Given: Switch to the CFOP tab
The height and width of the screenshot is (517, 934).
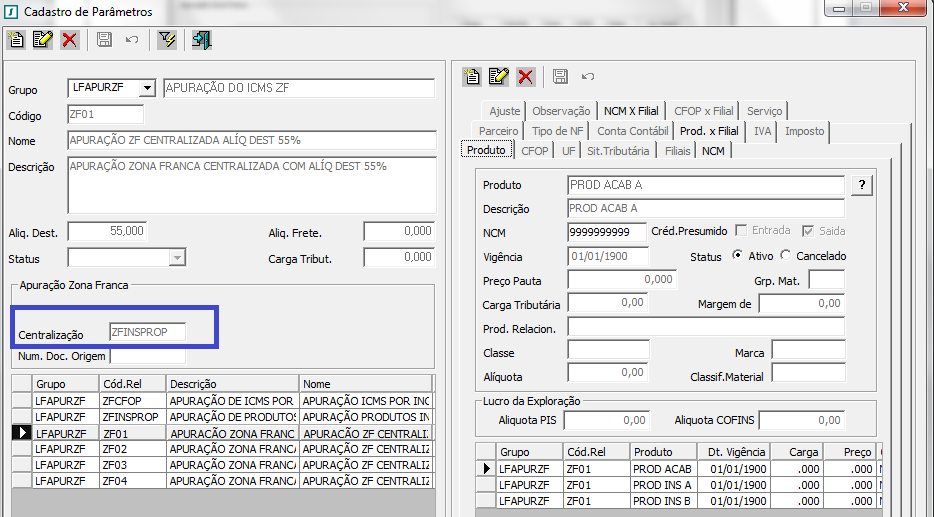Looking at the screenshot, I should [x=534, y=151].
